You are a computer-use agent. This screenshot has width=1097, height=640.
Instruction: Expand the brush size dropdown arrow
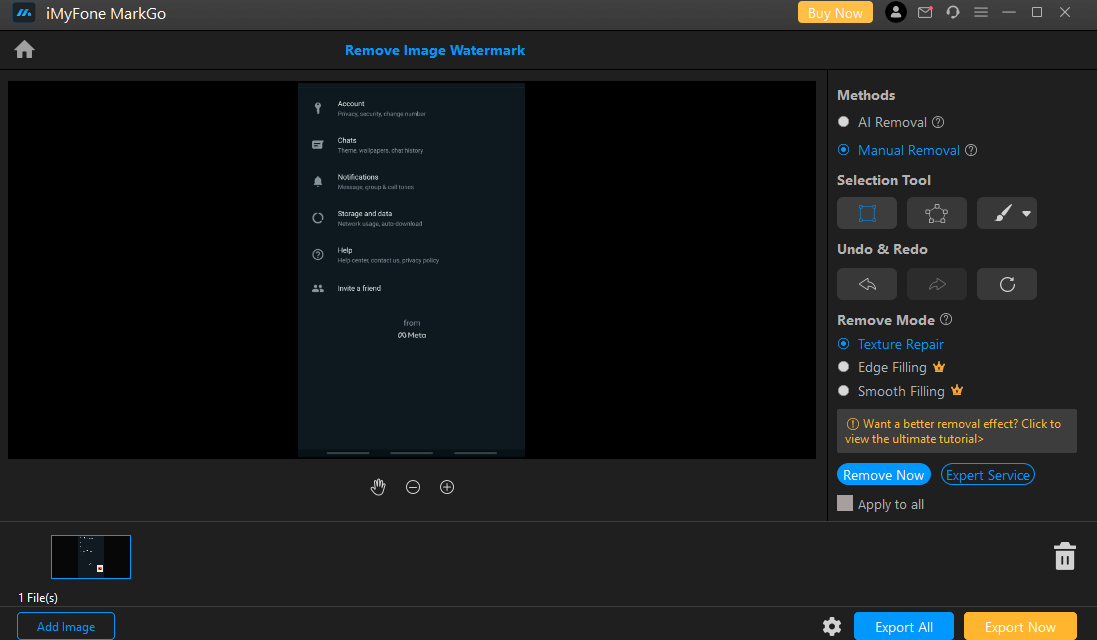[x=1026, y=214]
